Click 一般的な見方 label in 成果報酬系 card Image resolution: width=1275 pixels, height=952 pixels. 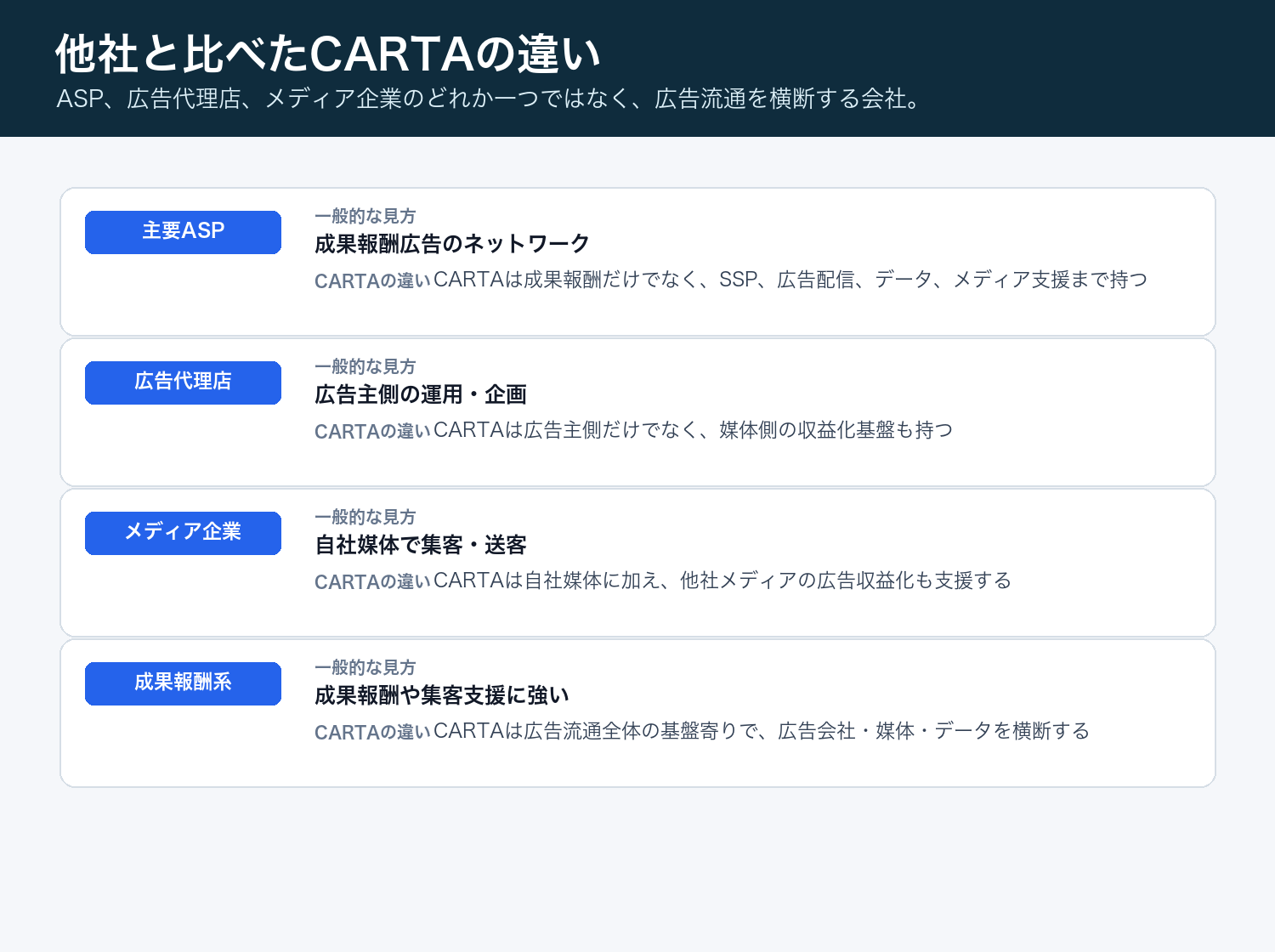365,667
